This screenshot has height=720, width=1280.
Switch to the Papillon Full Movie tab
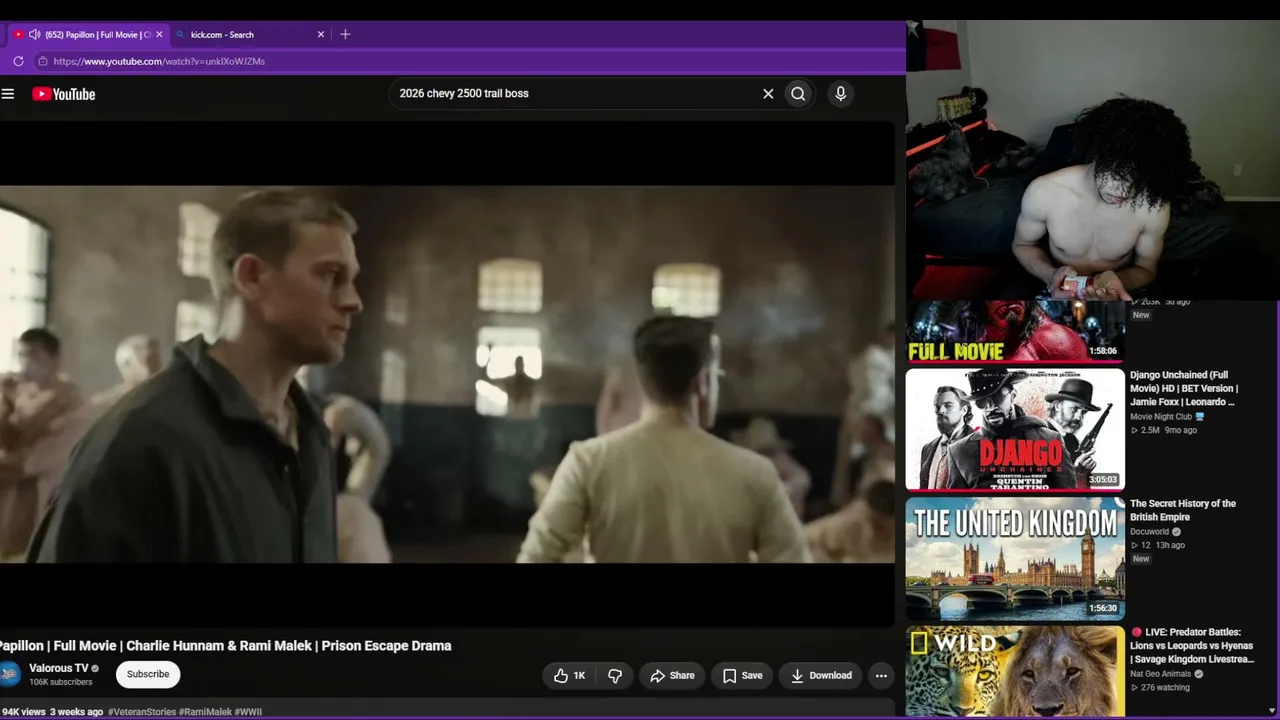88,34
